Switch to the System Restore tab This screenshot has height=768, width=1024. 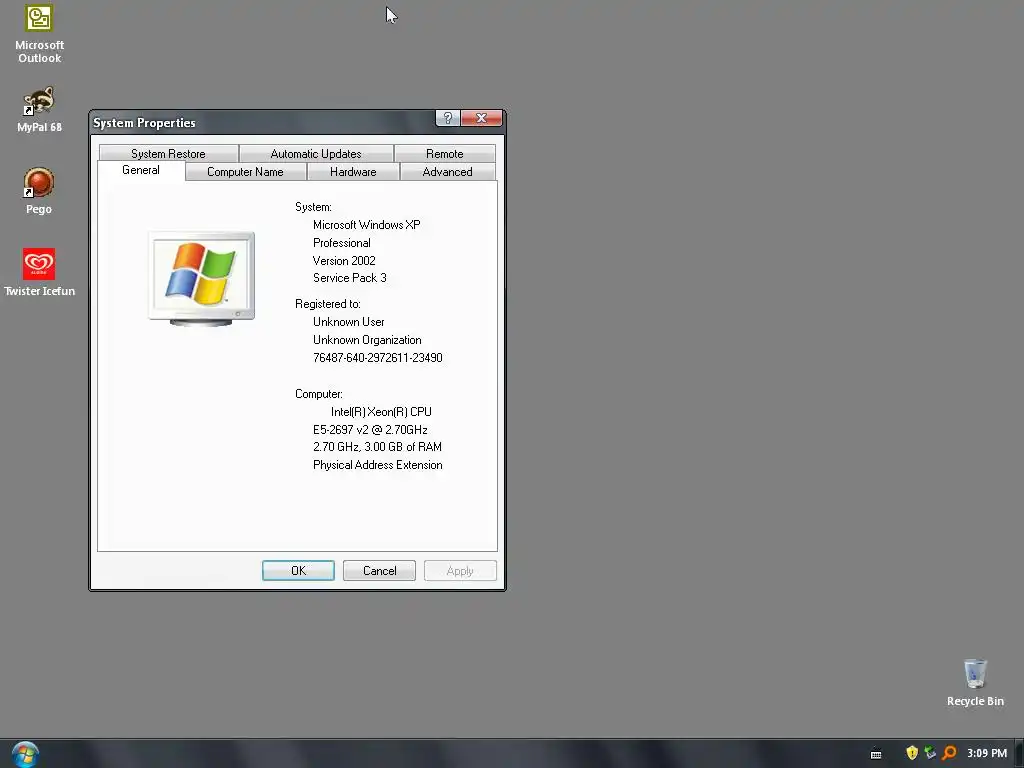[168, 153]
